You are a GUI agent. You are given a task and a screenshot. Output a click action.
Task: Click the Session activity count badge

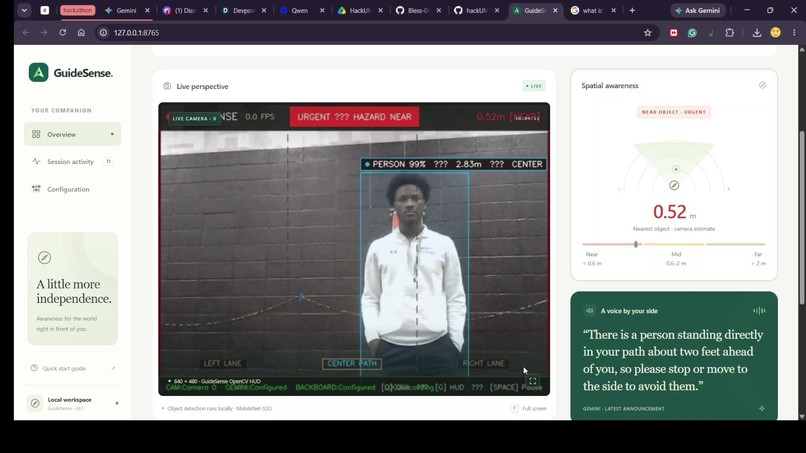108,161
